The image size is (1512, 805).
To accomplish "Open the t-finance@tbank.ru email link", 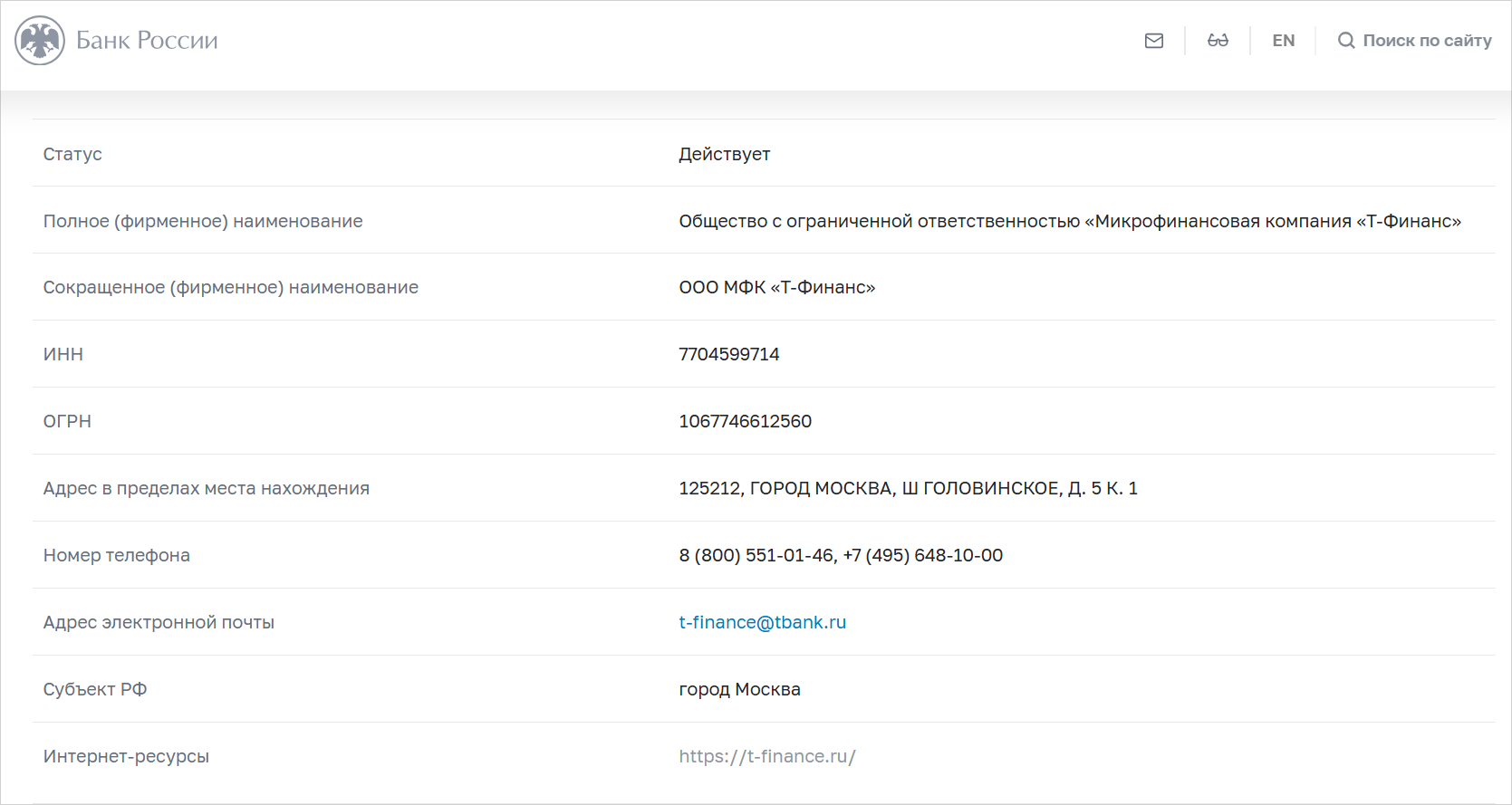I will click(762, 622).
